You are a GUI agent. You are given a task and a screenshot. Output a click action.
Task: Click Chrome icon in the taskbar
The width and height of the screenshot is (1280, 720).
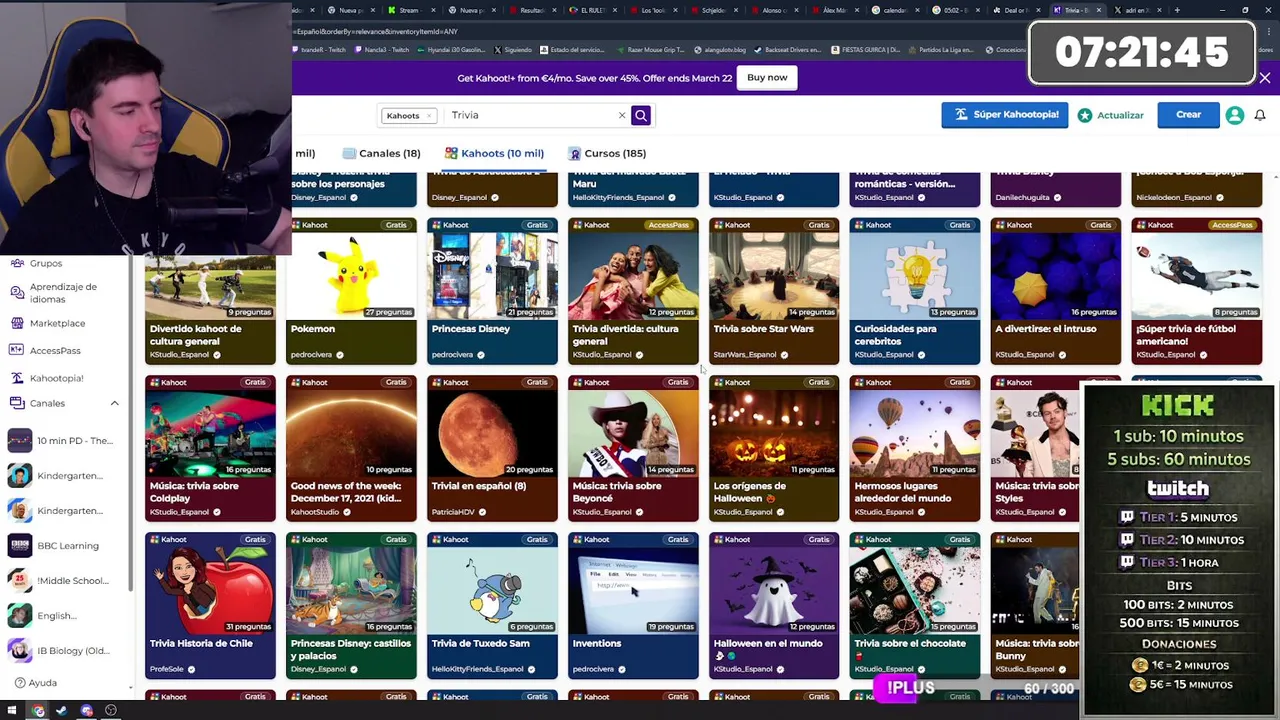[38, 711]
